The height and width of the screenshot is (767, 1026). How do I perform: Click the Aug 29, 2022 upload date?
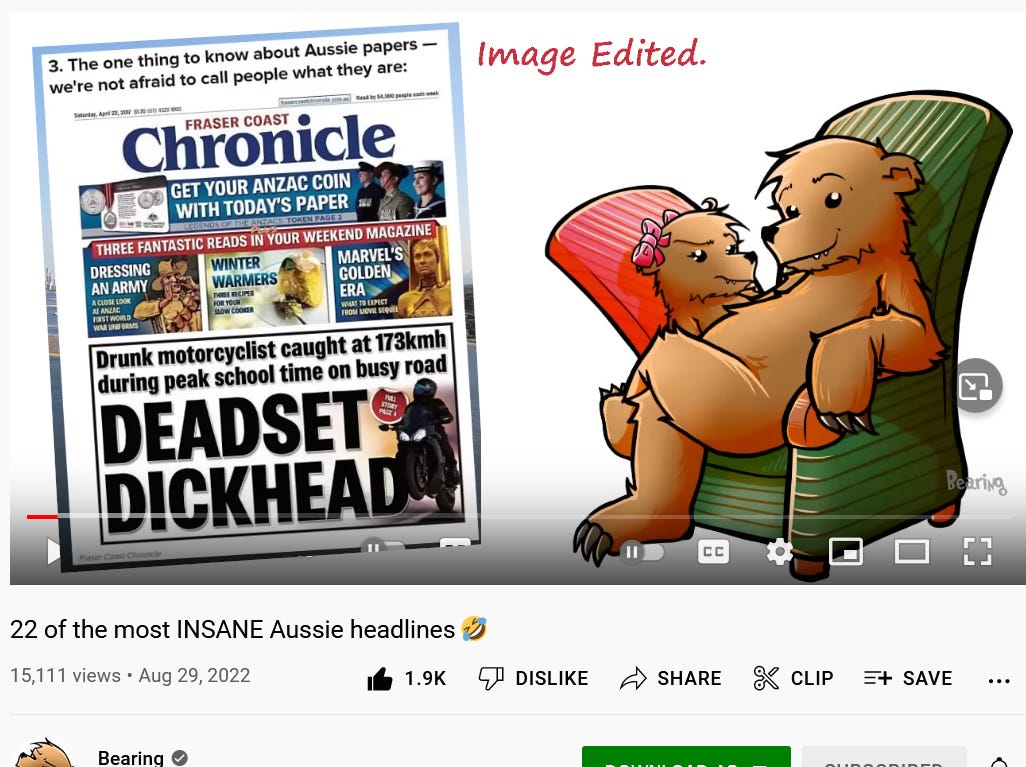click(194, 675)
